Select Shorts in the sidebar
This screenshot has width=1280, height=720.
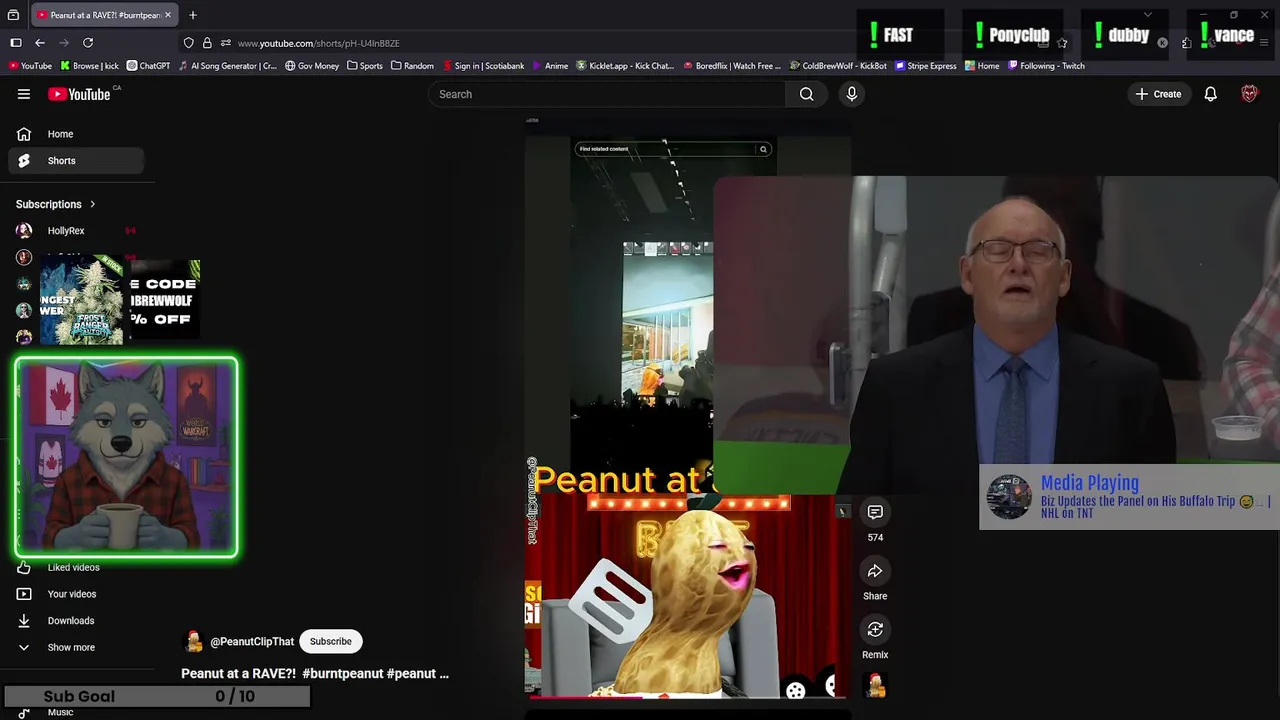[x=76, y=160]
